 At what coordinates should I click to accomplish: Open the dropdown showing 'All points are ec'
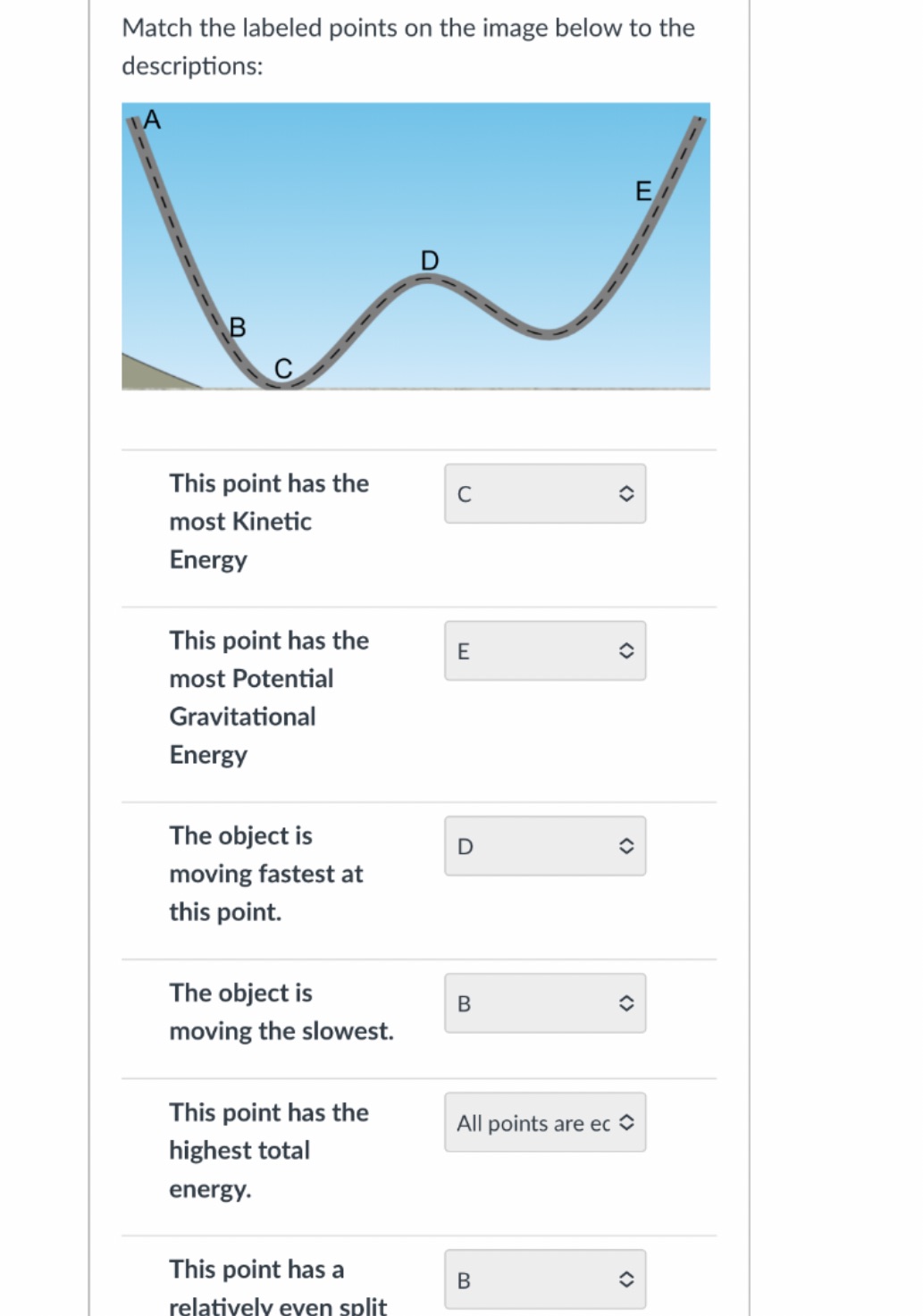coord(545,1122)
